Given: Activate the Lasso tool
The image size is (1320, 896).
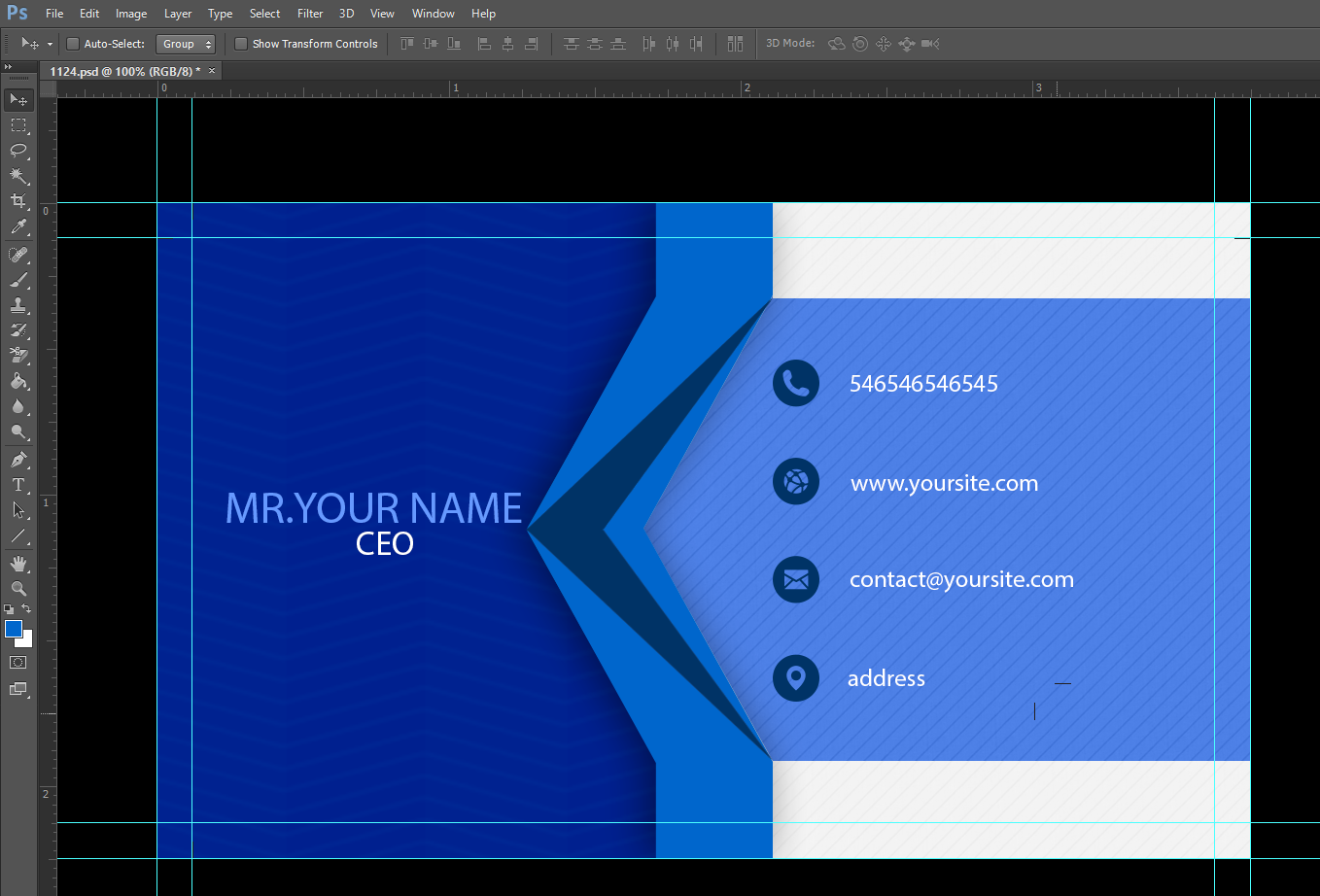Looking at the screenshot, I should (x=18, y=151).
